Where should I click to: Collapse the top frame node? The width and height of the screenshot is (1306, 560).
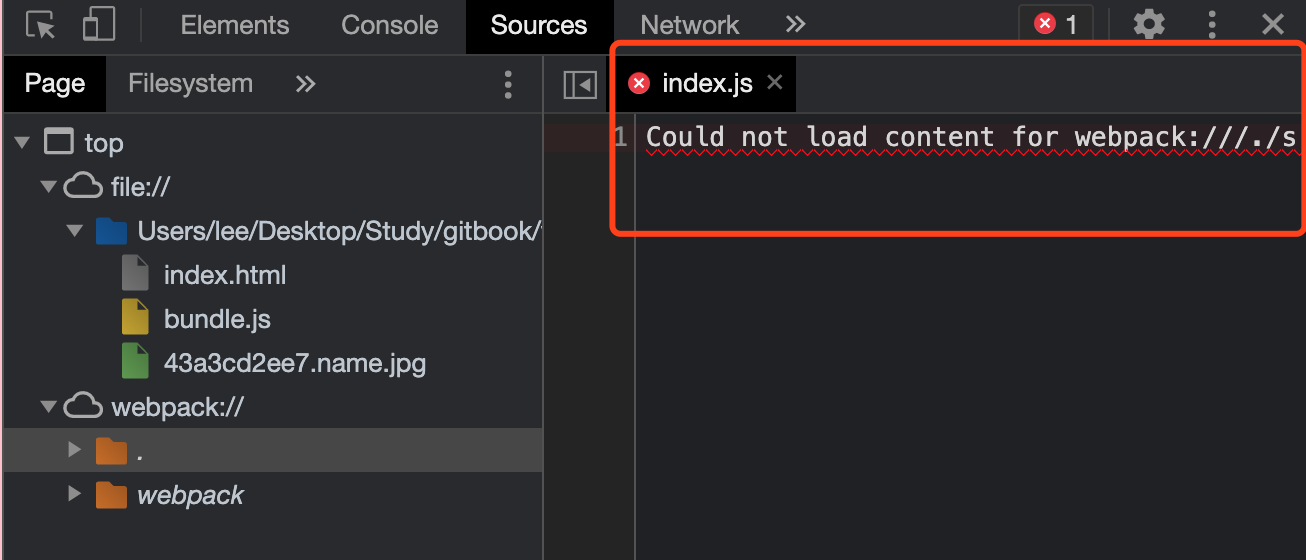[x=23, y=143]
